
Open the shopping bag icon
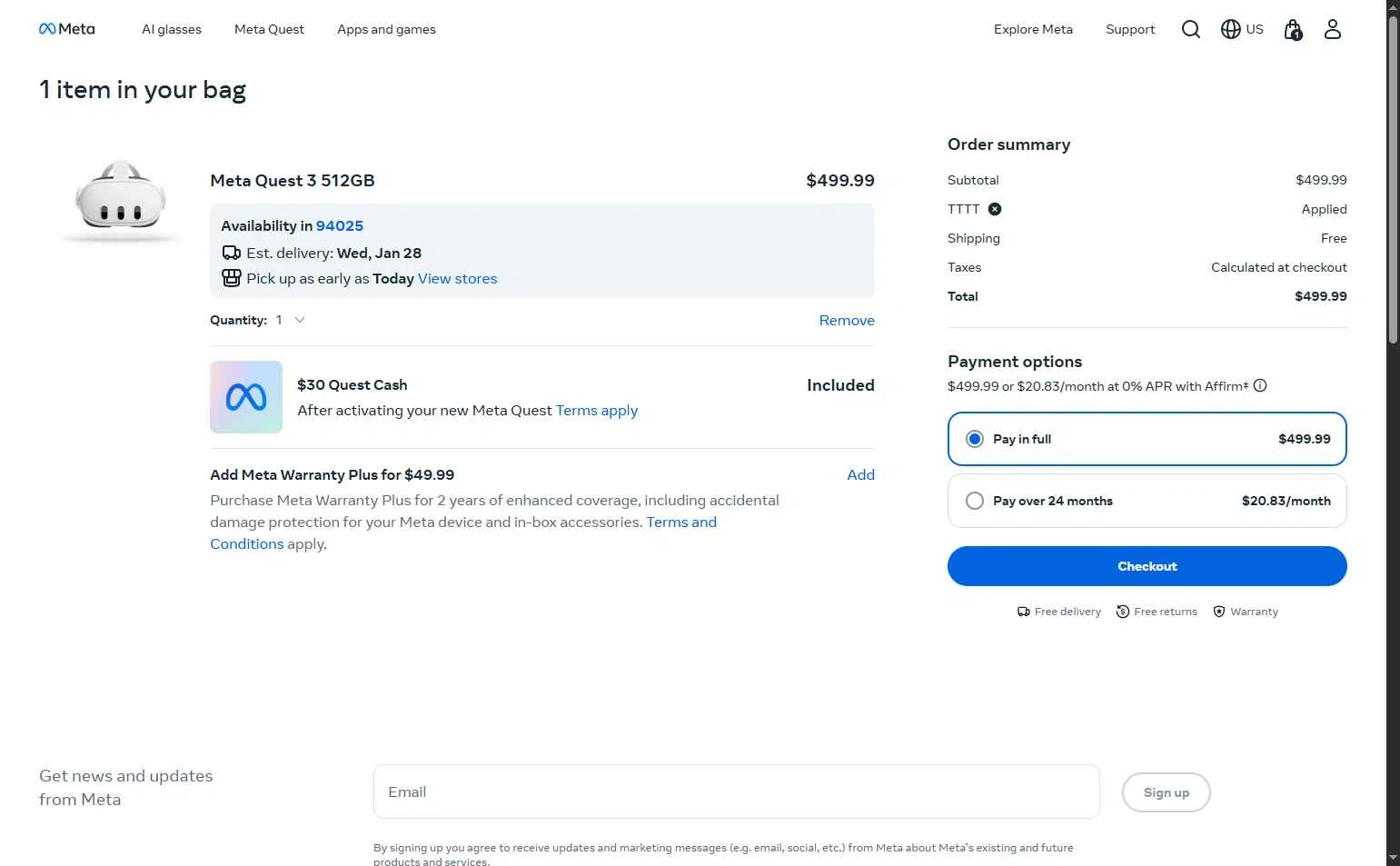click(x=1293, y=30)
